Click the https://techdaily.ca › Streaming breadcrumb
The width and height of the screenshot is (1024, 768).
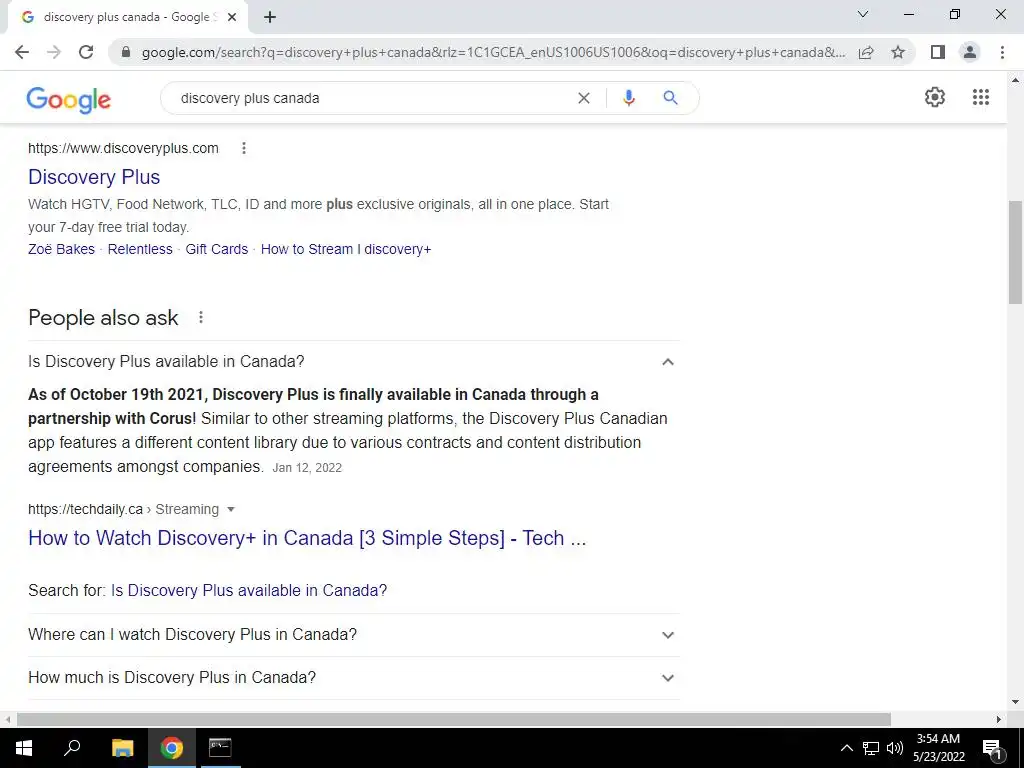click(x=123, y=509)
